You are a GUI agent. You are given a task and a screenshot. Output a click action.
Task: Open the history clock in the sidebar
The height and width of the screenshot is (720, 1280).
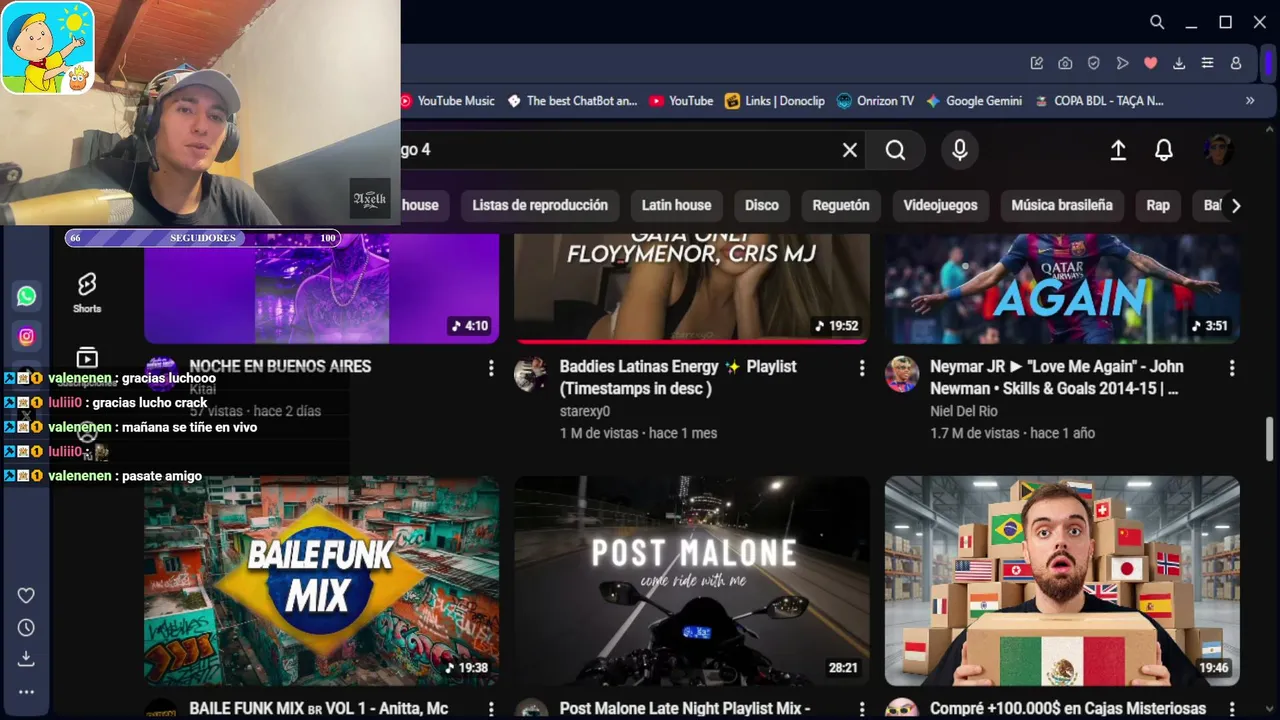pyautogui.click(x=26, y=627)
